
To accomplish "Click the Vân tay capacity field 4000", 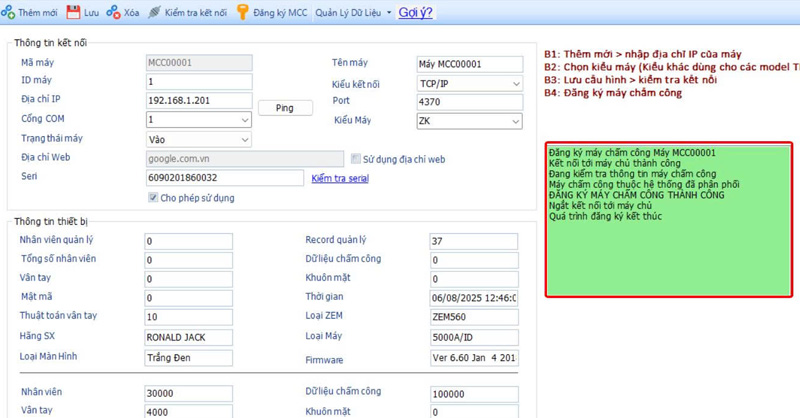I will pyautogui.click(x=188, y=411).
